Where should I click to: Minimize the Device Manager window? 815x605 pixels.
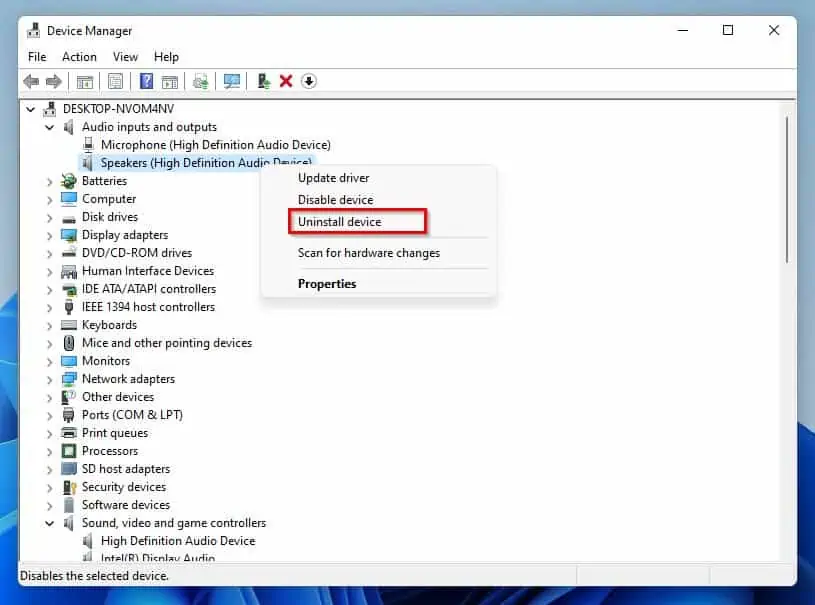682,30
